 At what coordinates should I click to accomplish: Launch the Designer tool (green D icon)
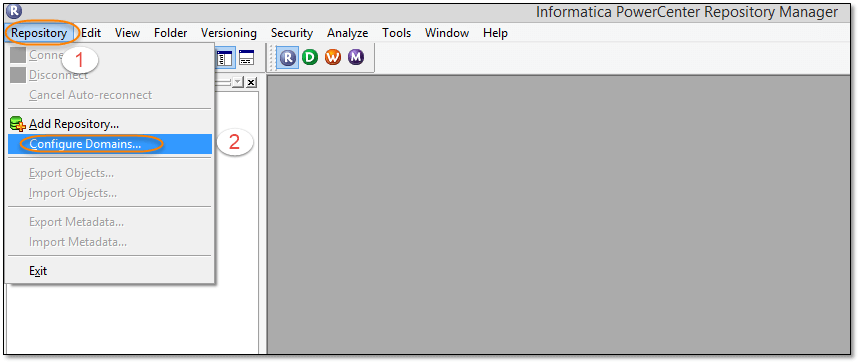pos(310,57)
